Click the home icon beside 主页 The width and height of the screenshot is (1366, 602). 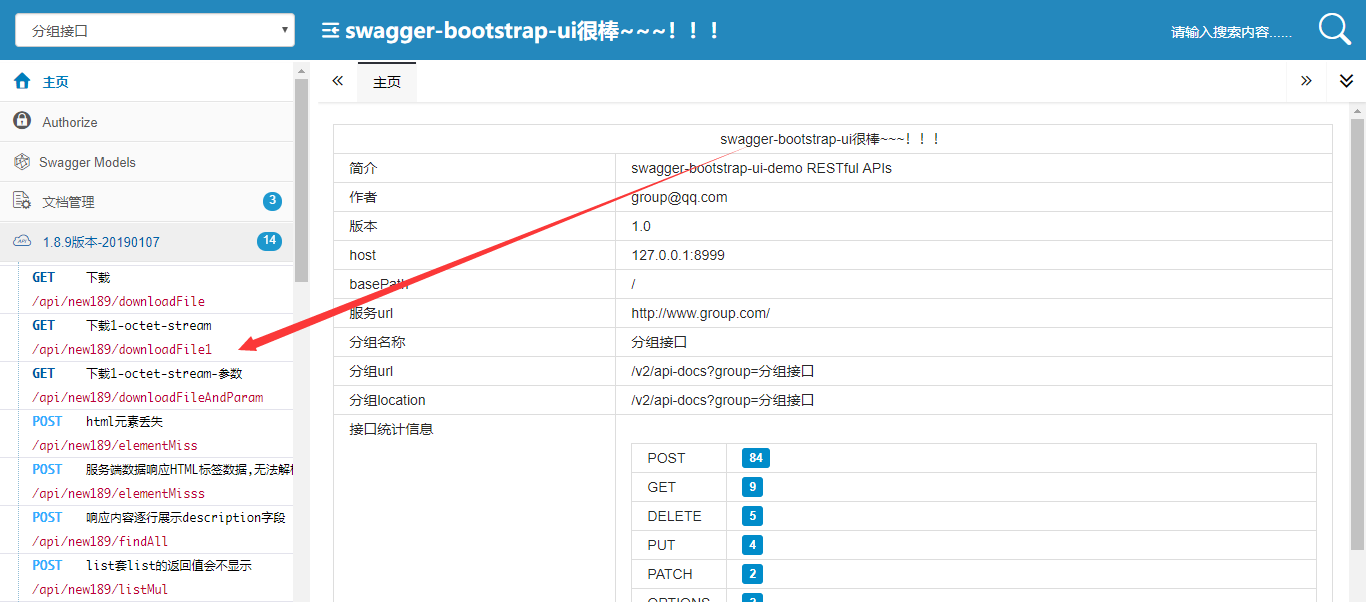click(x=22, y=81)
